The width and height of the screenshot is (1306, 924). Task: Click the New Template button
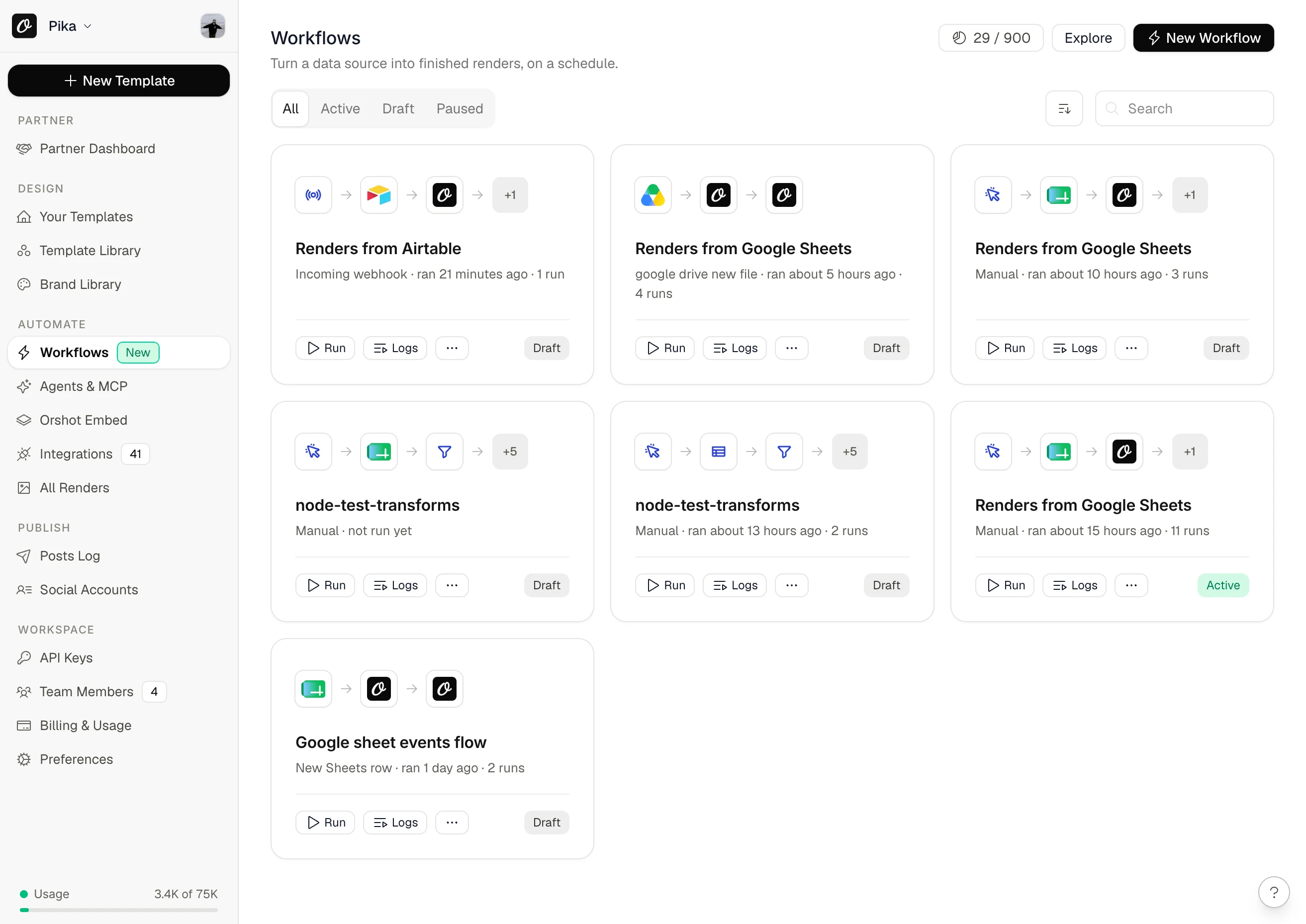119,80
